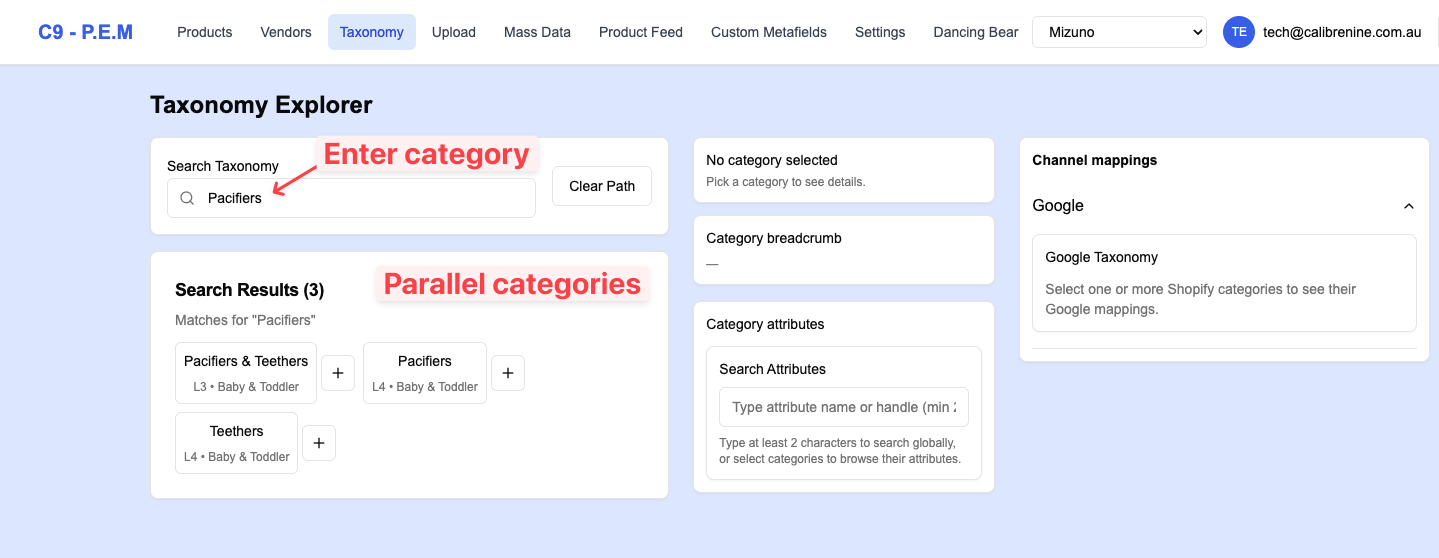1439x558 pixels.
Task: Add the Pacifiers L4 category with plus
Action: (x=508, y=373)
